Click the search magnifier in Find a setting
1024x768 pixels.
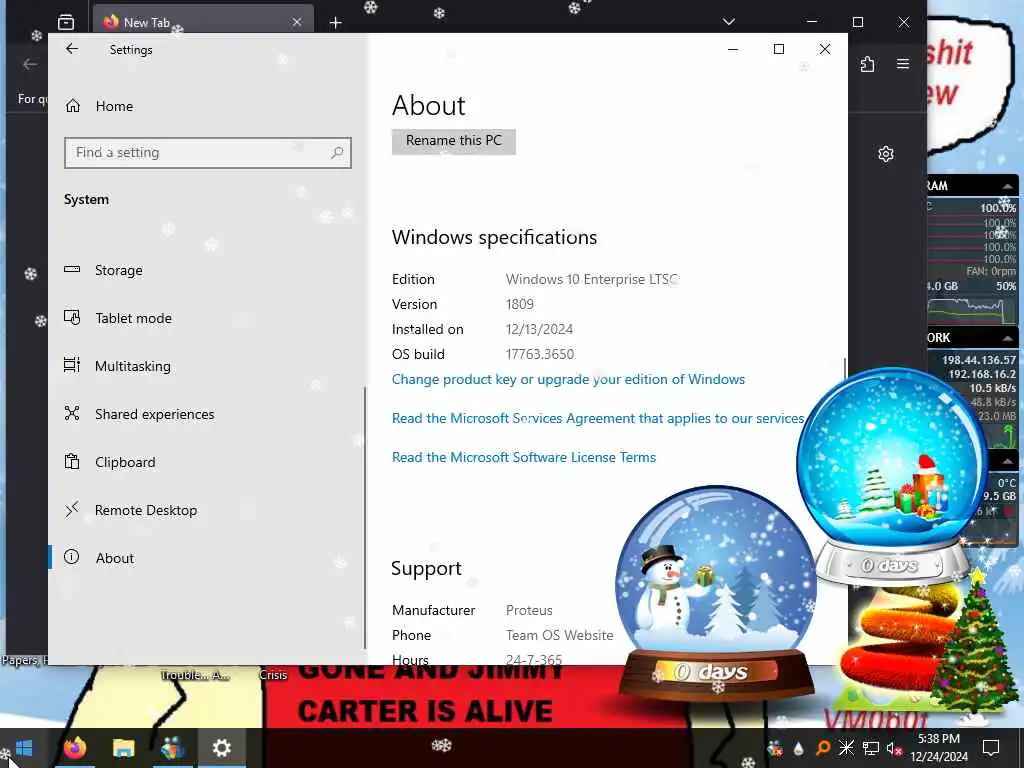coord(337,153)
